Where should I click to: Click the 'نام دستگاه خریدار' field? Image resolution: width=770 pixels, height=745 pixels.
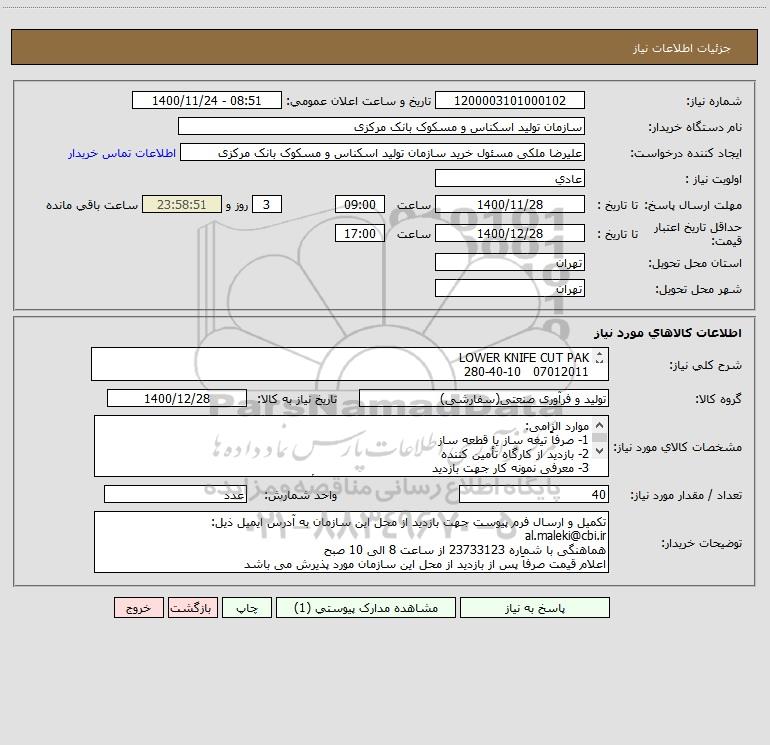(x=381, y=126)
